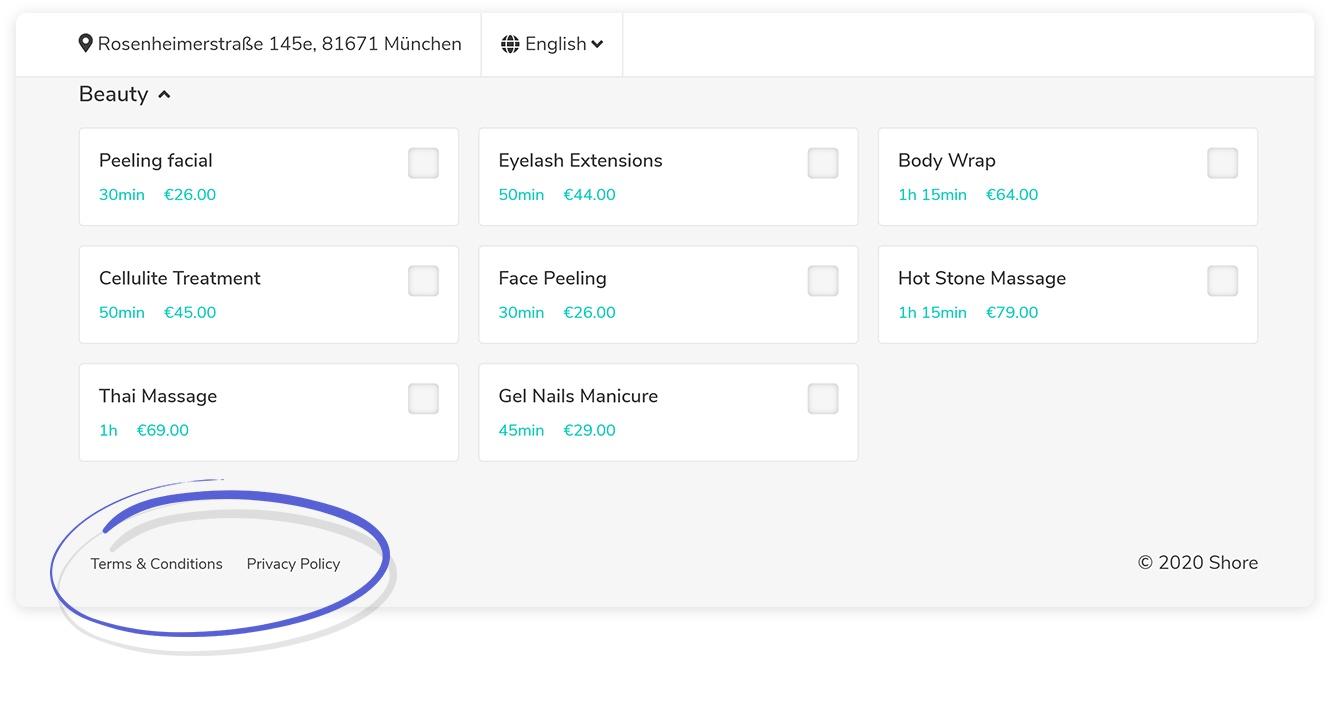Click the Body Wrap service title

946,160
